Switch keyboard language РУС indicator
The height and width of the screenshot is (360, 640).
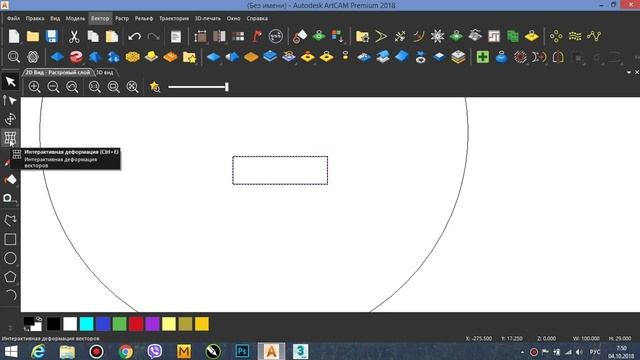tap(595, 352)
